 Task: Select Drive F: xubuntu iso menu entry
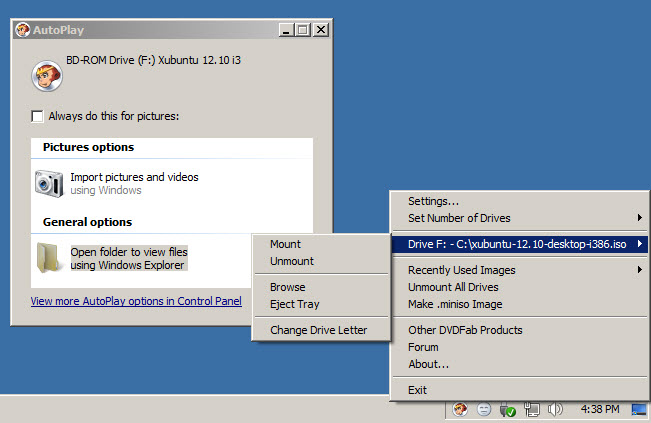[520, 244]
